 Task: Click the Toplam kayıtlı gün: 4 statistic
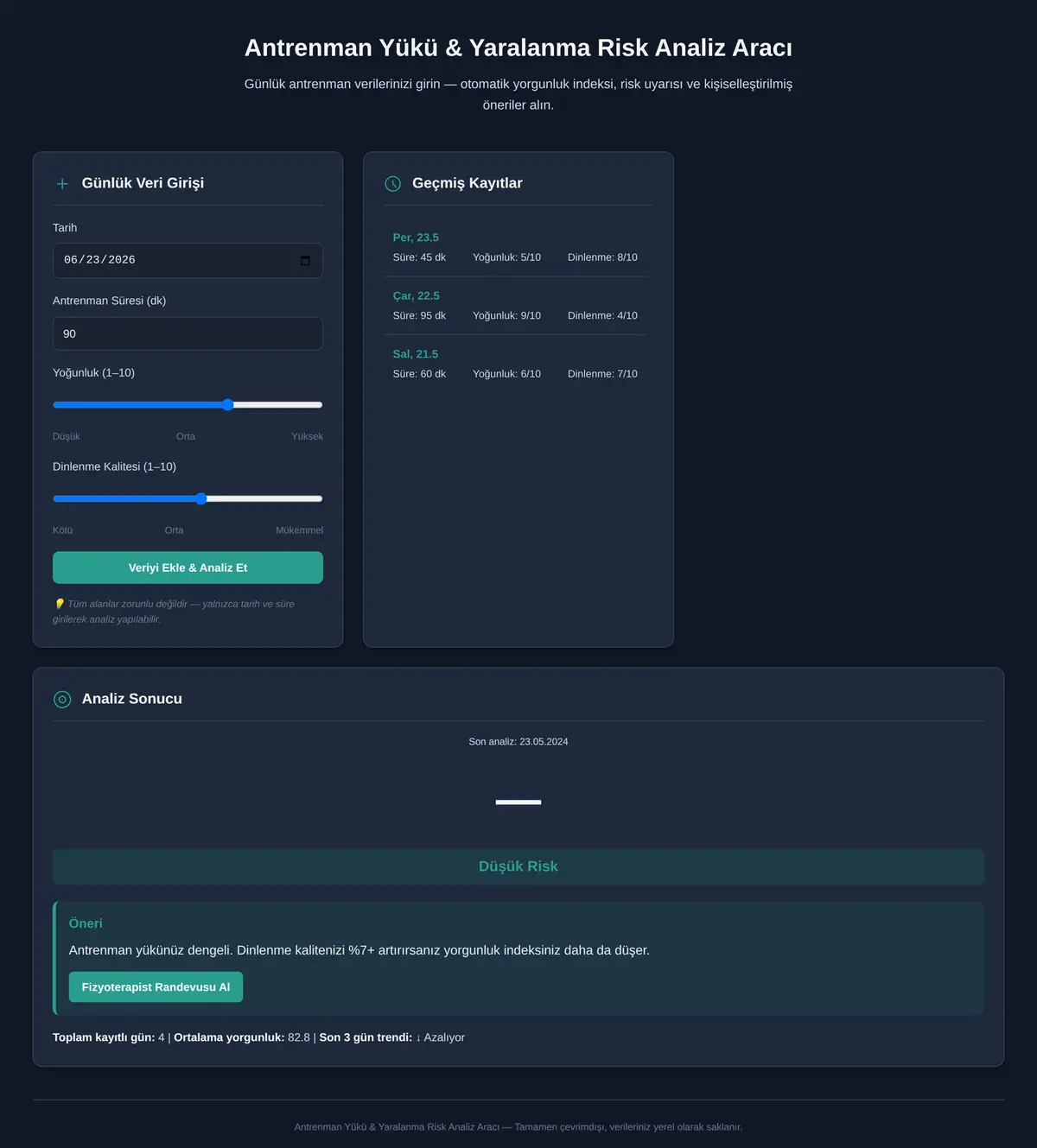pyautogui.click(x=109, y=1037)
